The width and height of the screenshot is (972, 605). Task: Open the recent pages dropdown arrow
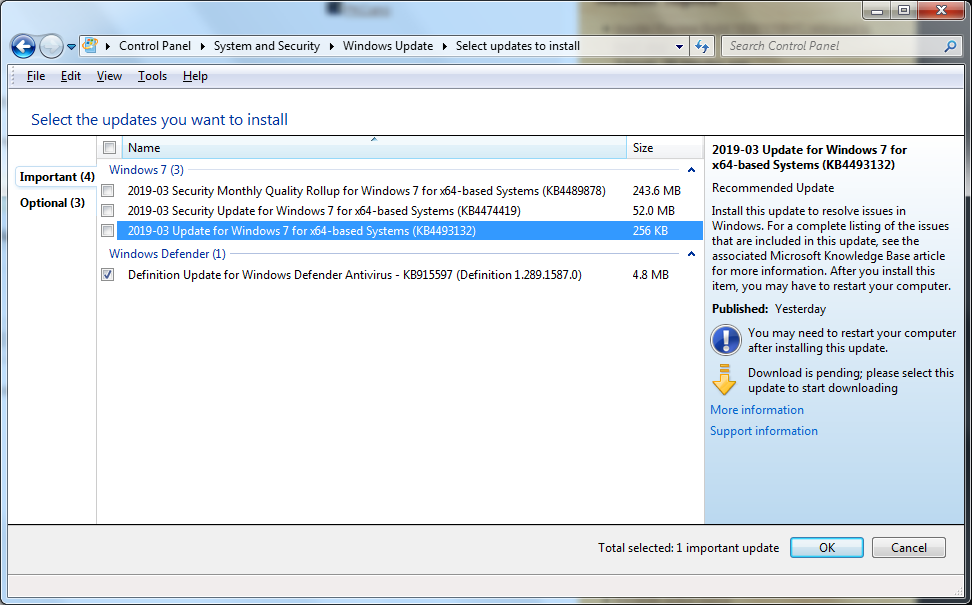(72, 47)
